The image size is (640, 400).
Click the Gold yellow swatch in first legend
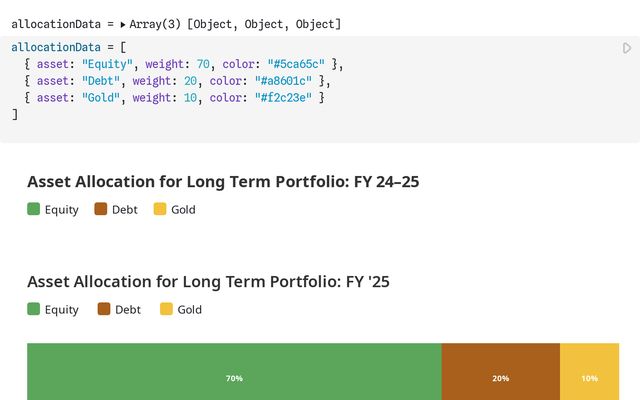coord(160,209)
